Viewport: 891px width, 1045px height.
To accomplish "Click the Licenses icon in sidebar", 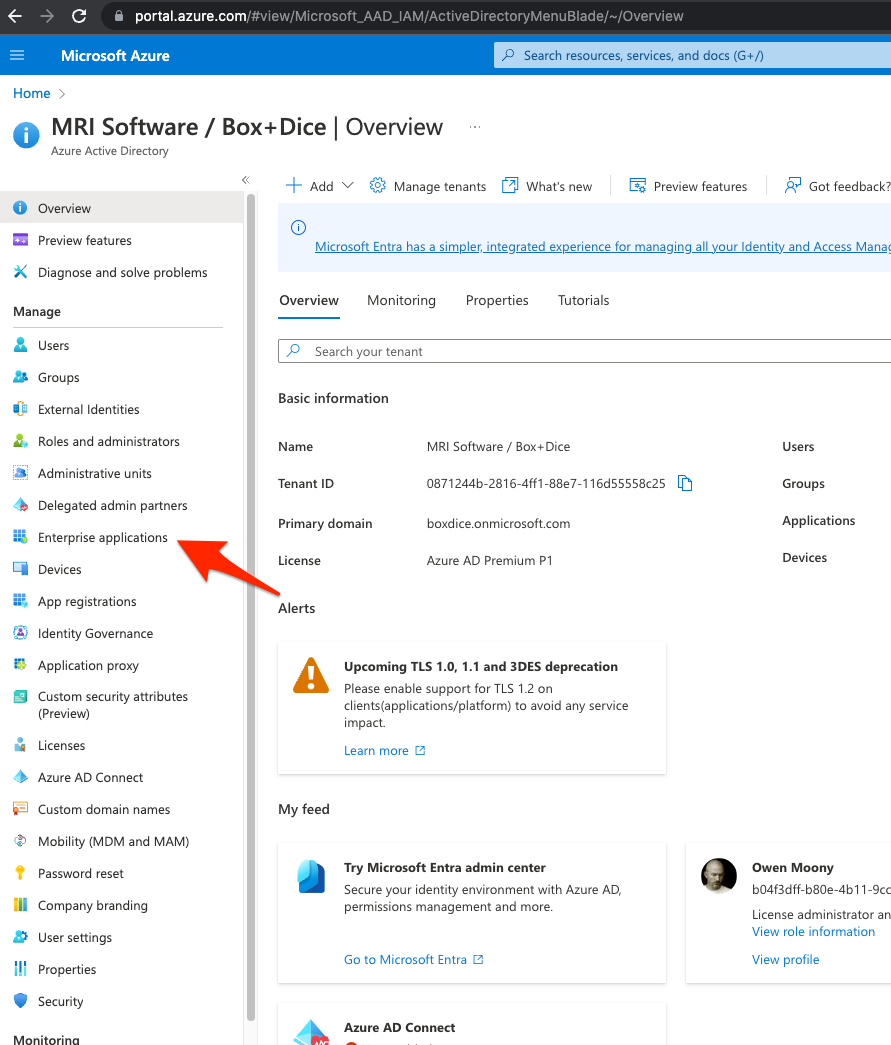I will coord(21,744).
